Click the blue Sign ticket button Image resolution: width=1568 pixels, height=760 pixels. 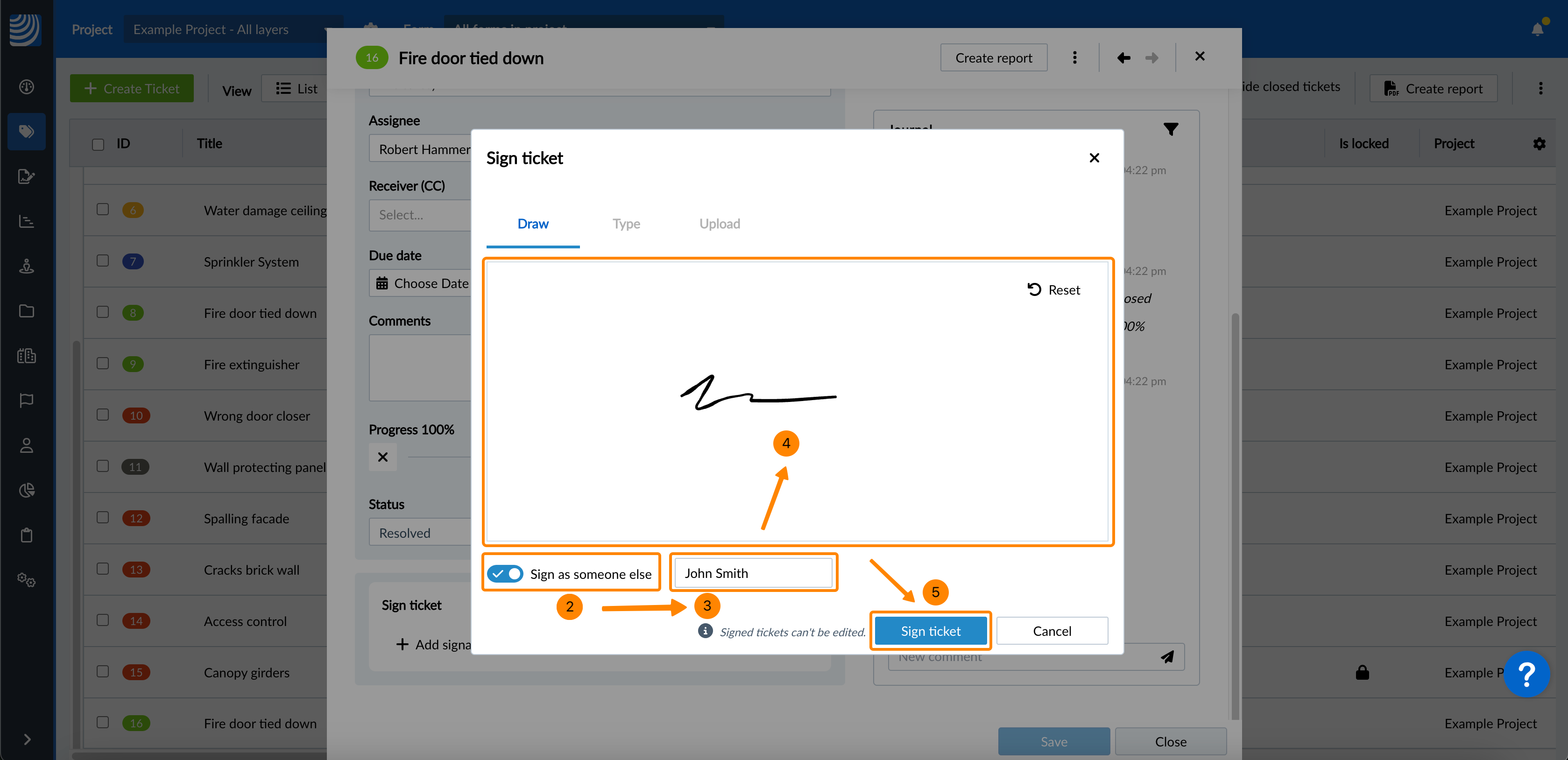(x=930, y=631)
